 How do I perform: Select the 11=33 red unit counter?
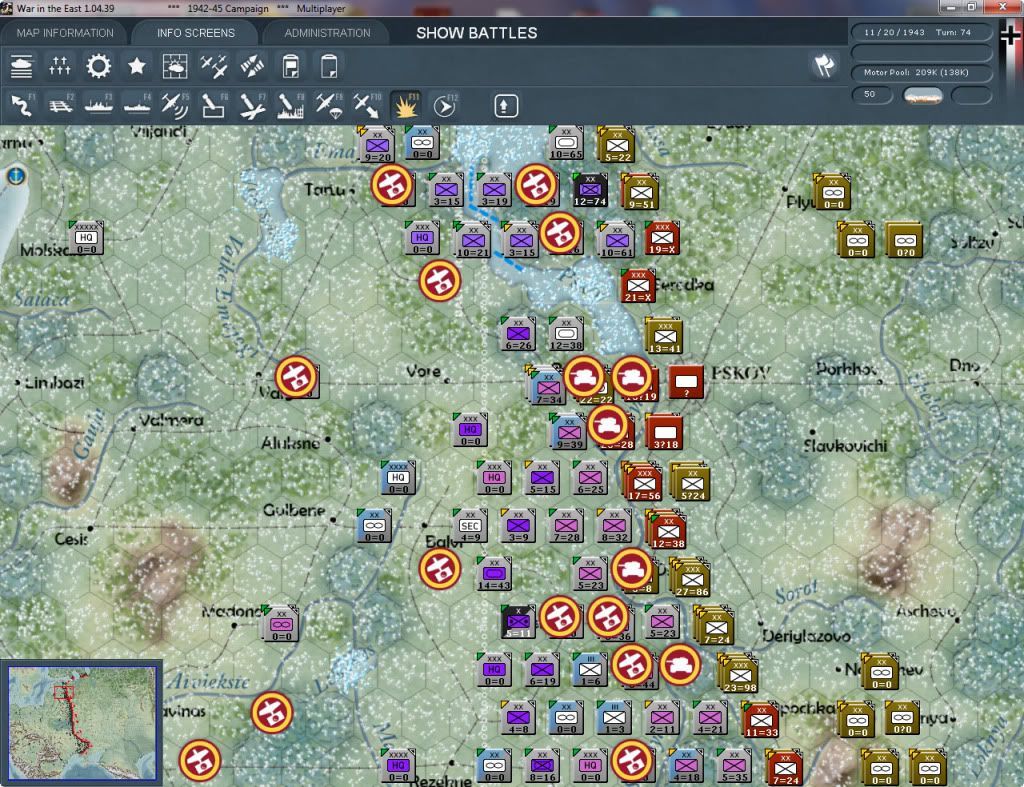click(760, 719)
